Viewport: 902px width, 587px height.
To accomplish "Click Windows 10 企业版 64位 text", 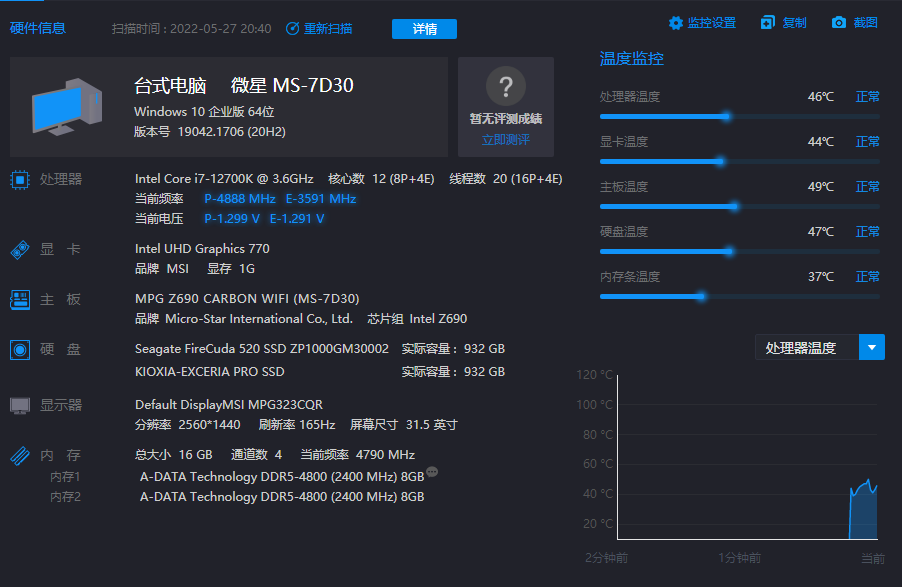I will click(x=204, y=112).
